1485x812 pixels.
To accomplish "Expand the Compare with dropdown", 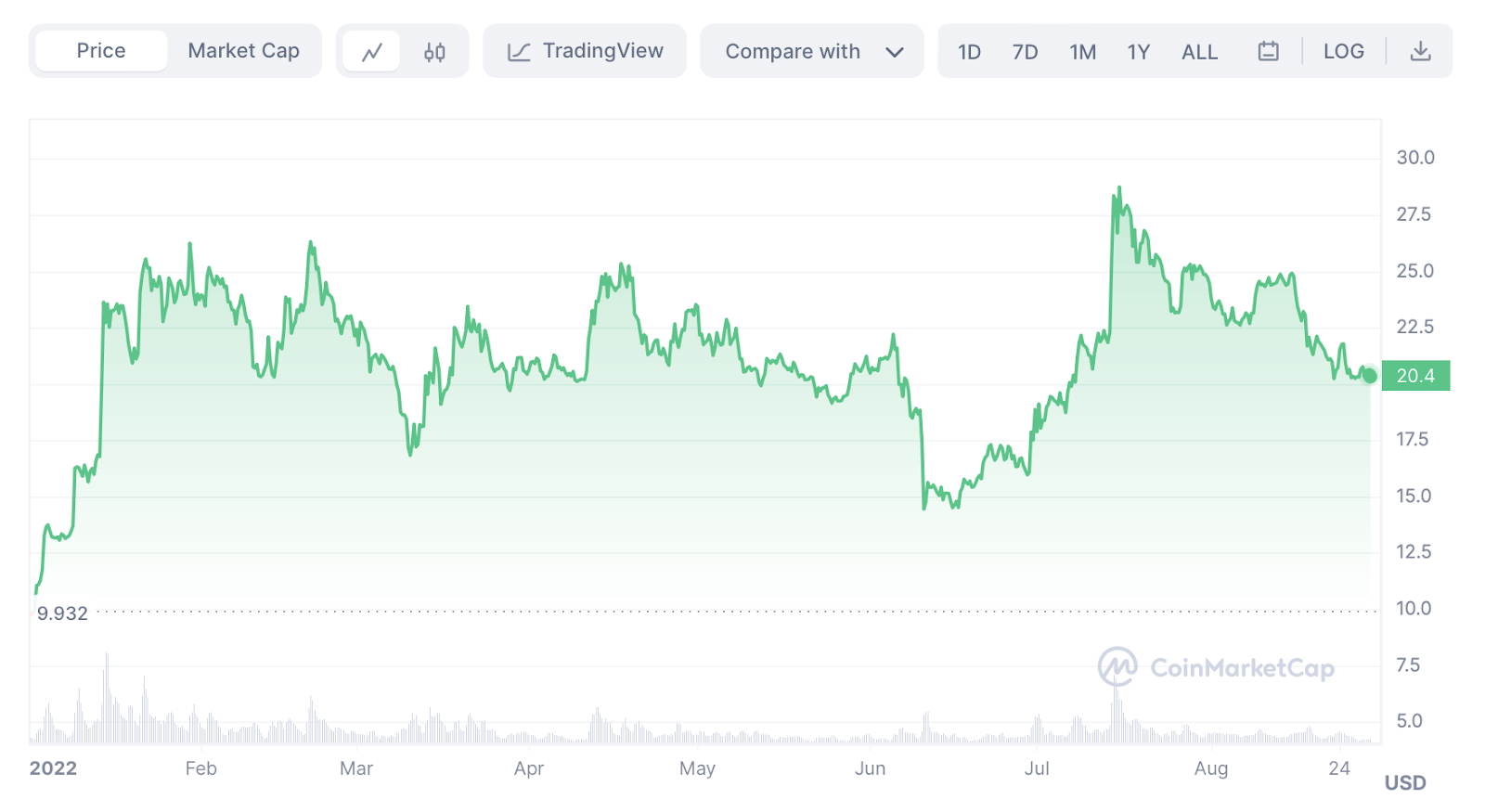I will [x=812, y=51].
